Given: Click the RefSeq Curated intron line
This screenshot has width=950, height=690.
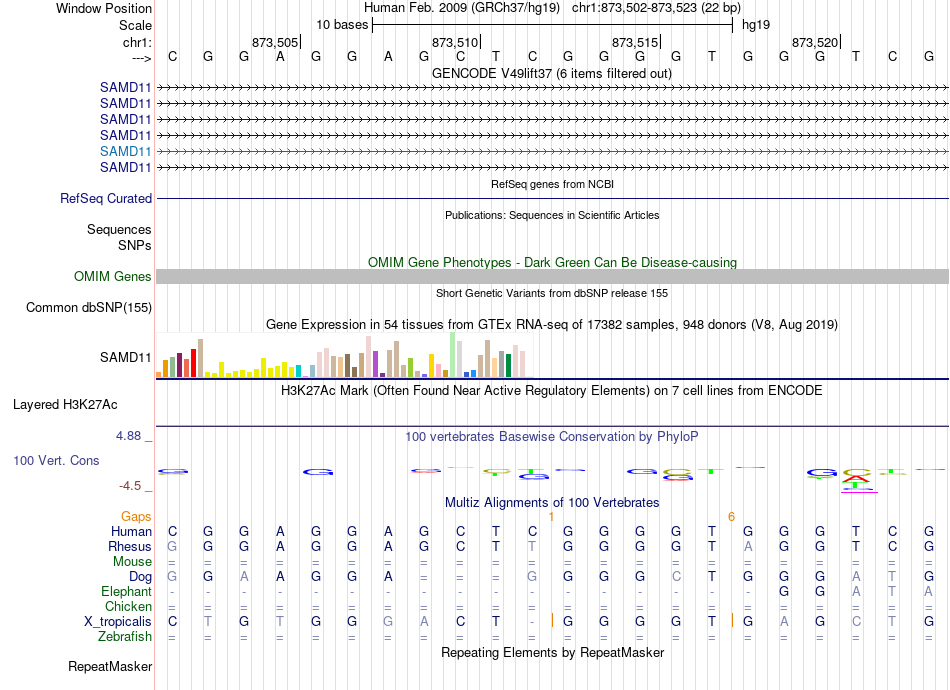Looking at the screenshot, I should pos(552,198).
